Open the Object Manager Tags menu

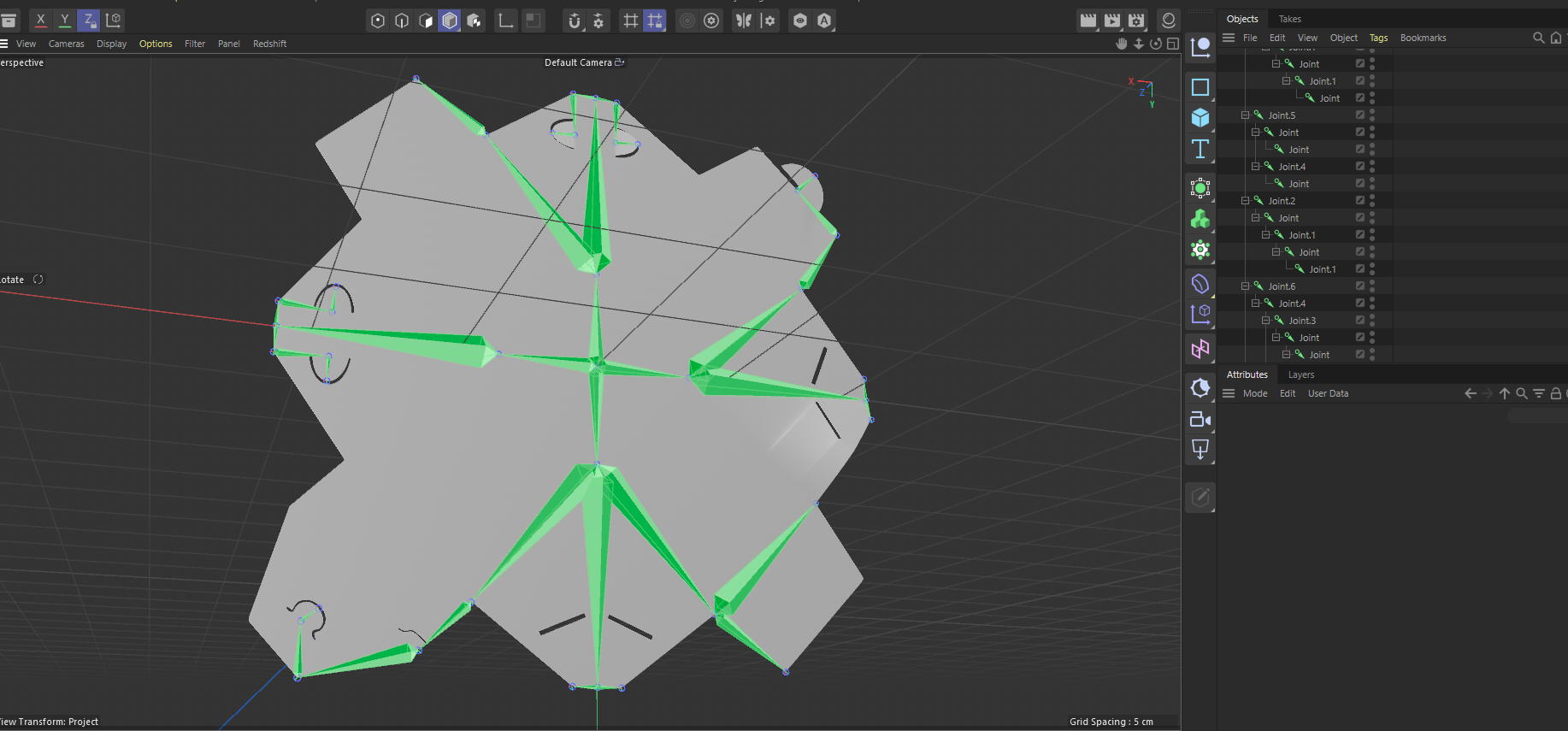(x=1378, y=38)
